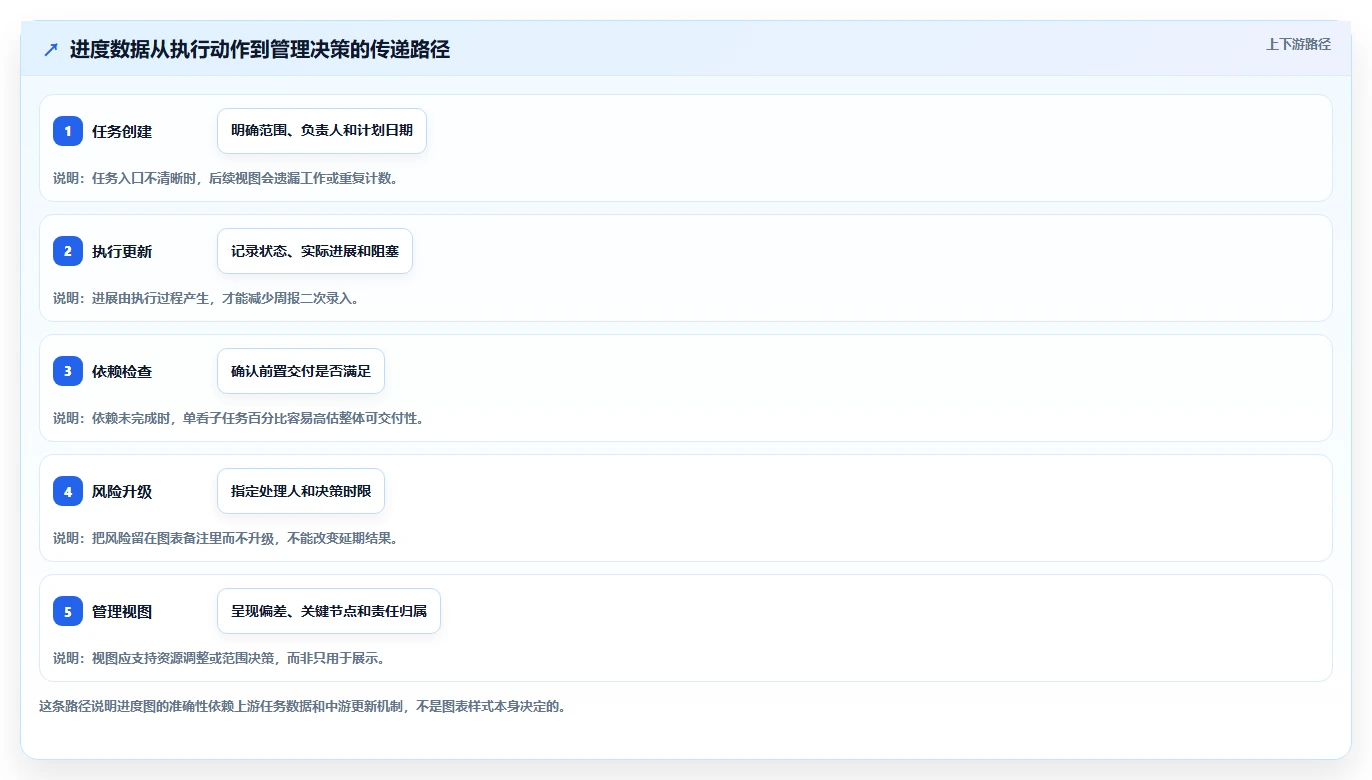The image size is (1372, 780).
Task: Select the 风险升级 step label
Action: [x=122, y=491]
